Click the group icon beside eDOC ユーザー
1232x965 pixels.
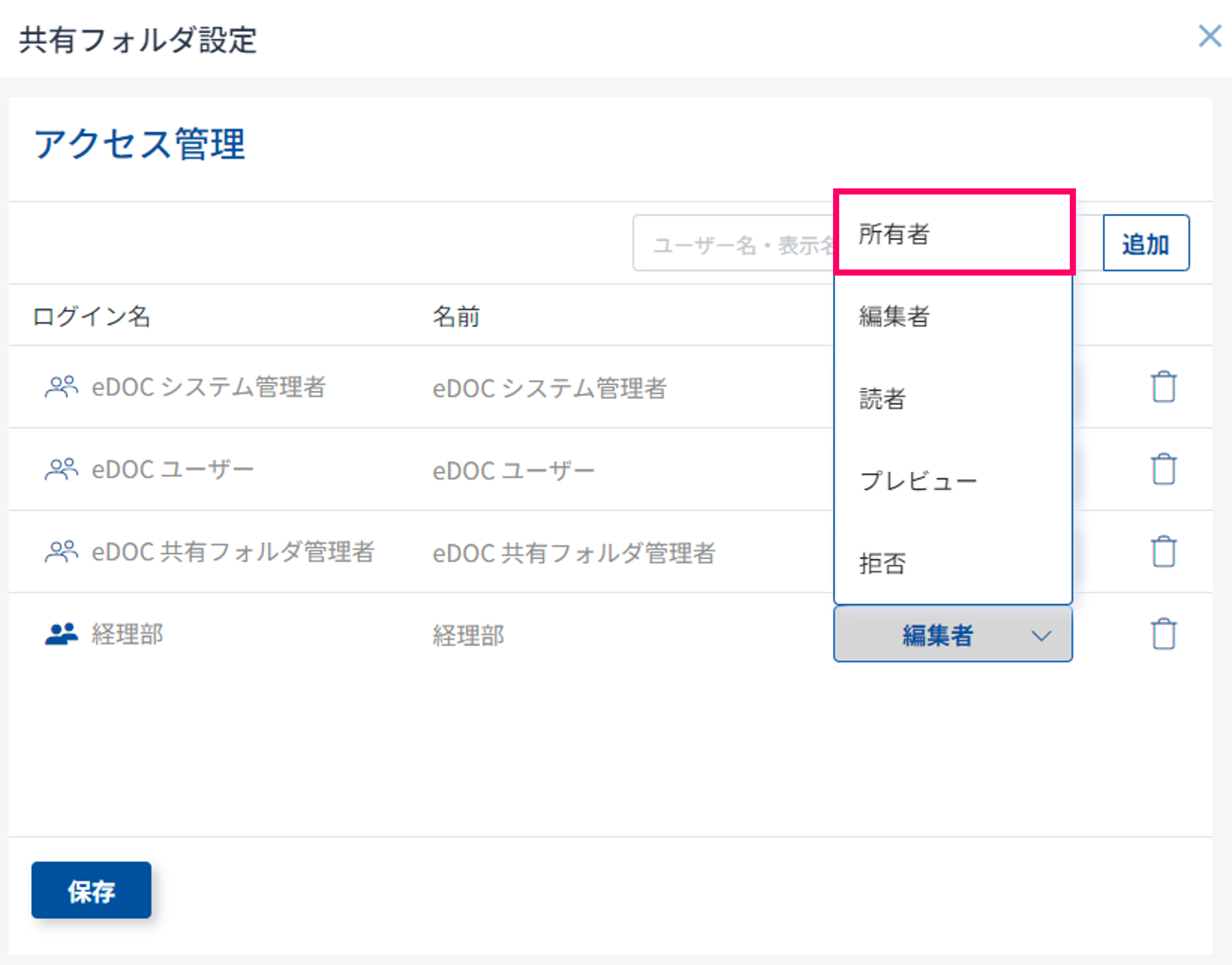tap(61, 469)
